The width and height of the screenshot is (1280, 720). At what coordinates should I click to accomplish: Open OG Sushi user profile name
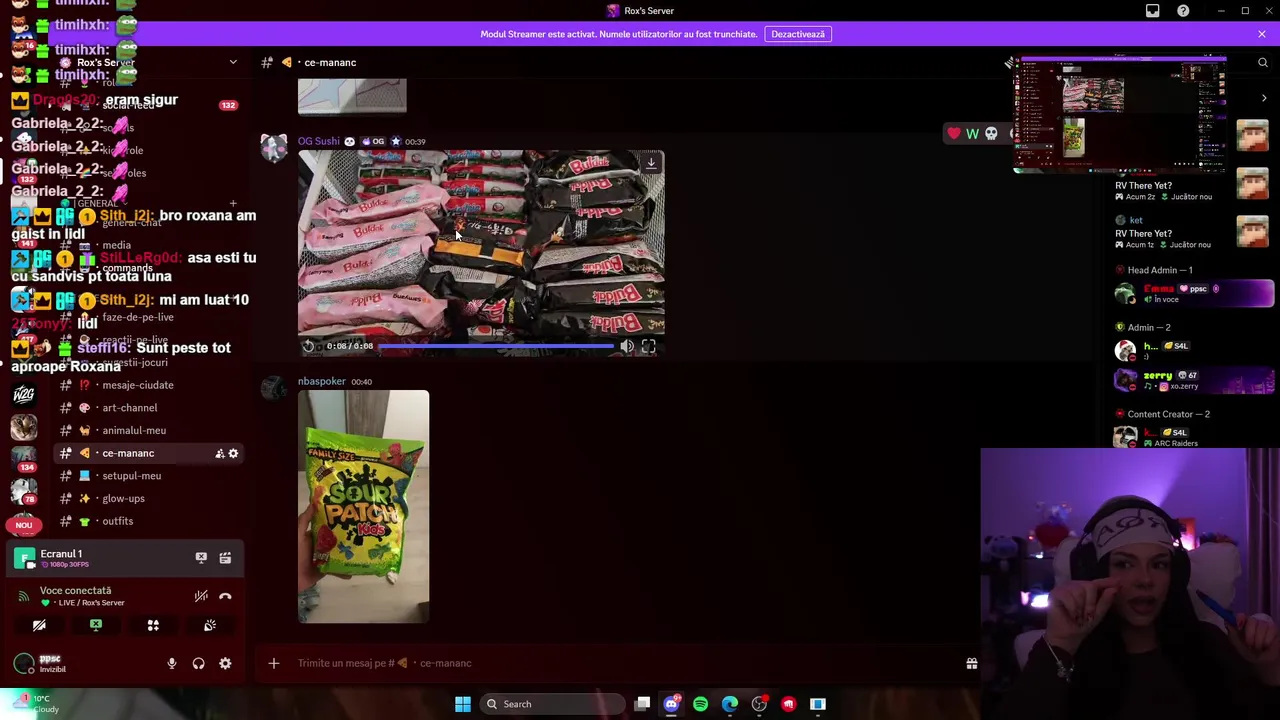tap(318, 141)
